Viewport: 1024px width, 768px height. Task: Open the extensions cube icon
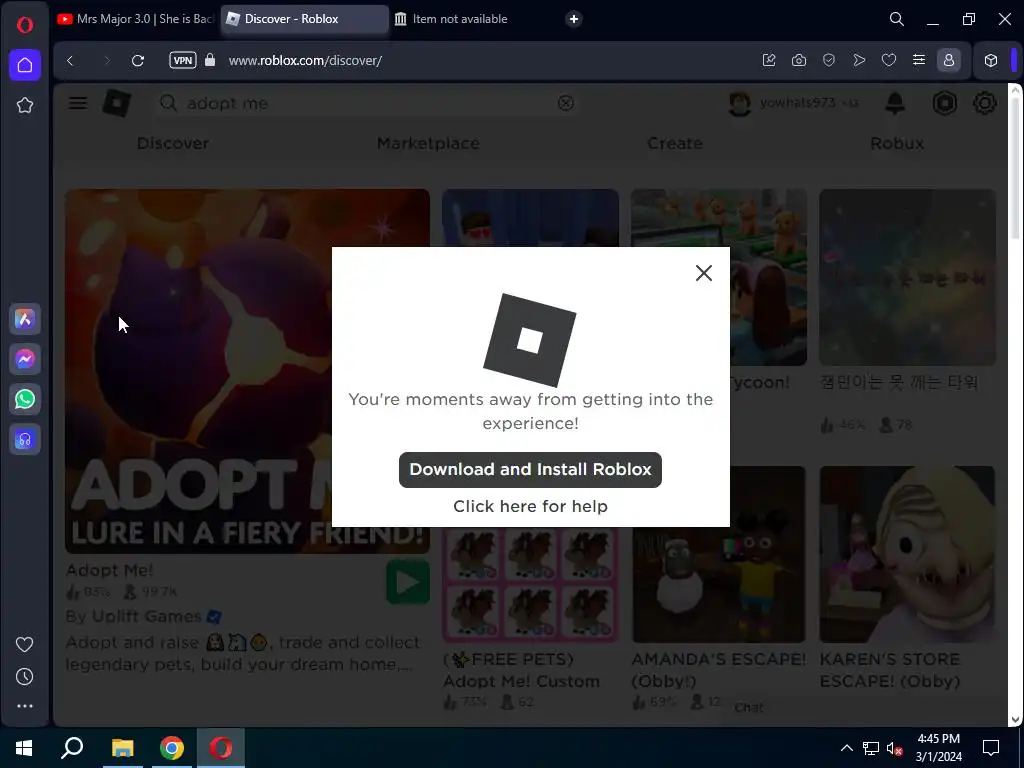pos(991,60)
